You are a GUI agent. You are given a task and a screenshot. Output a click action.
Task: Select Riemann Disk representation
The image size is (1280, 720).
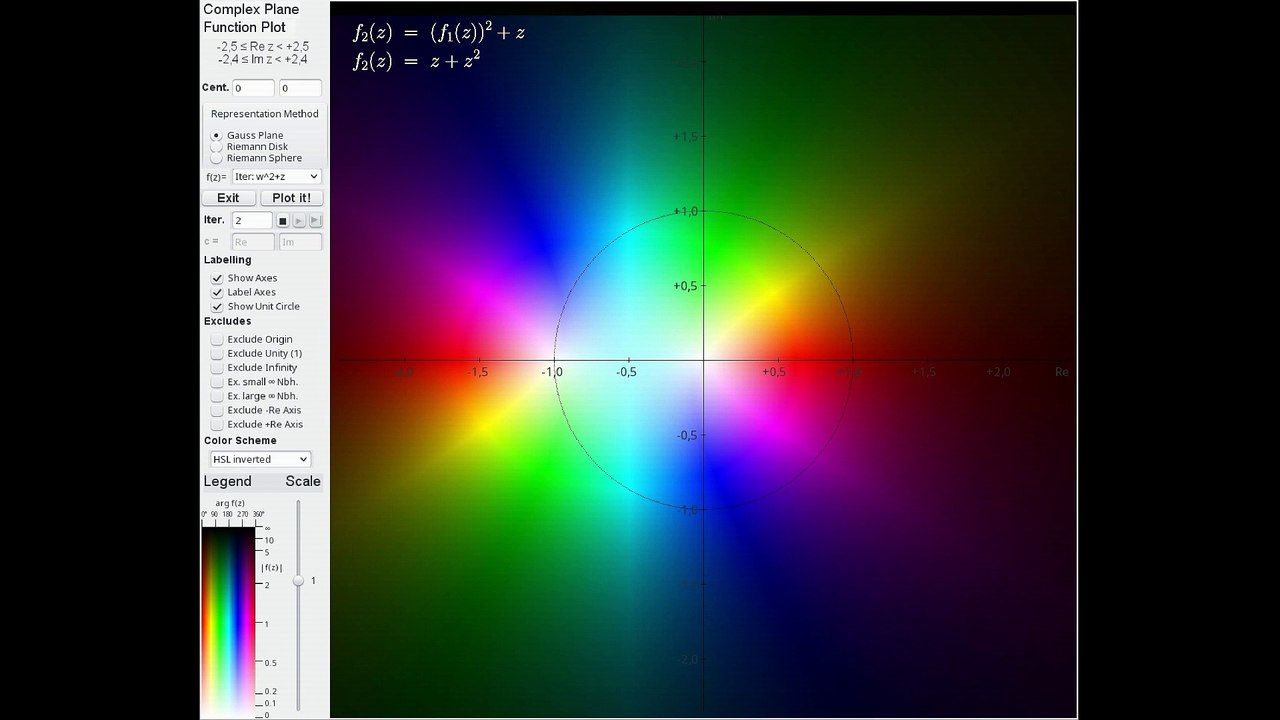(217, 147)
